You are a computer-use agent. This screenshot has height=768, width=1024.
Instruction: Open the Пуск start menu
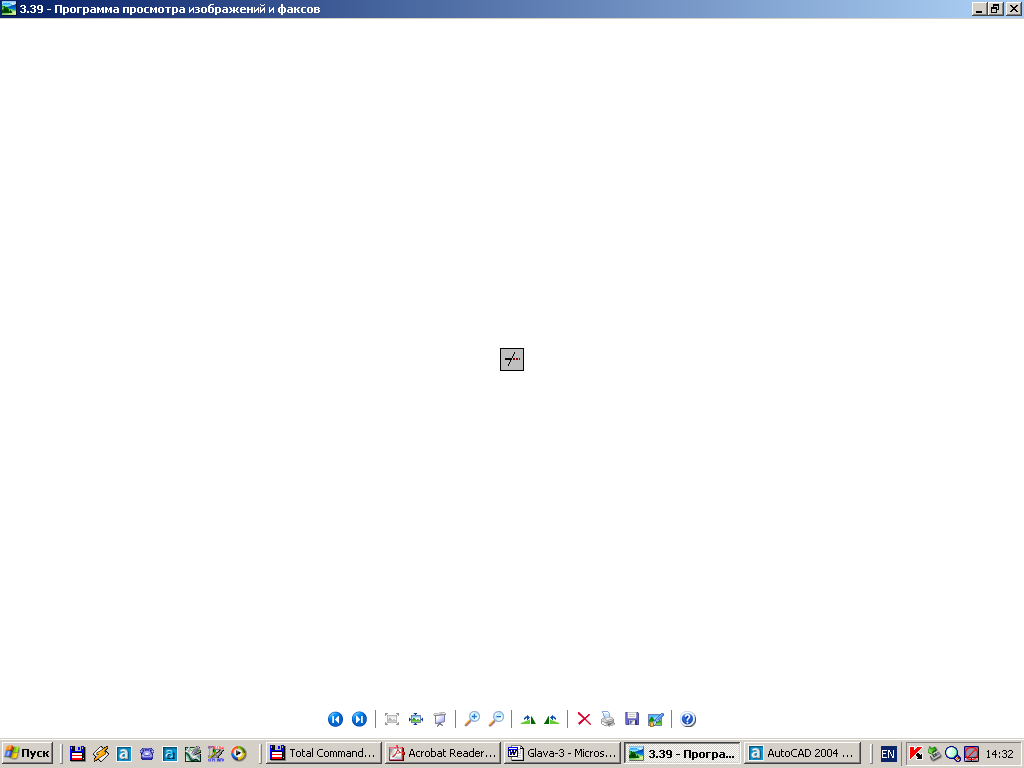click(27, 753)
